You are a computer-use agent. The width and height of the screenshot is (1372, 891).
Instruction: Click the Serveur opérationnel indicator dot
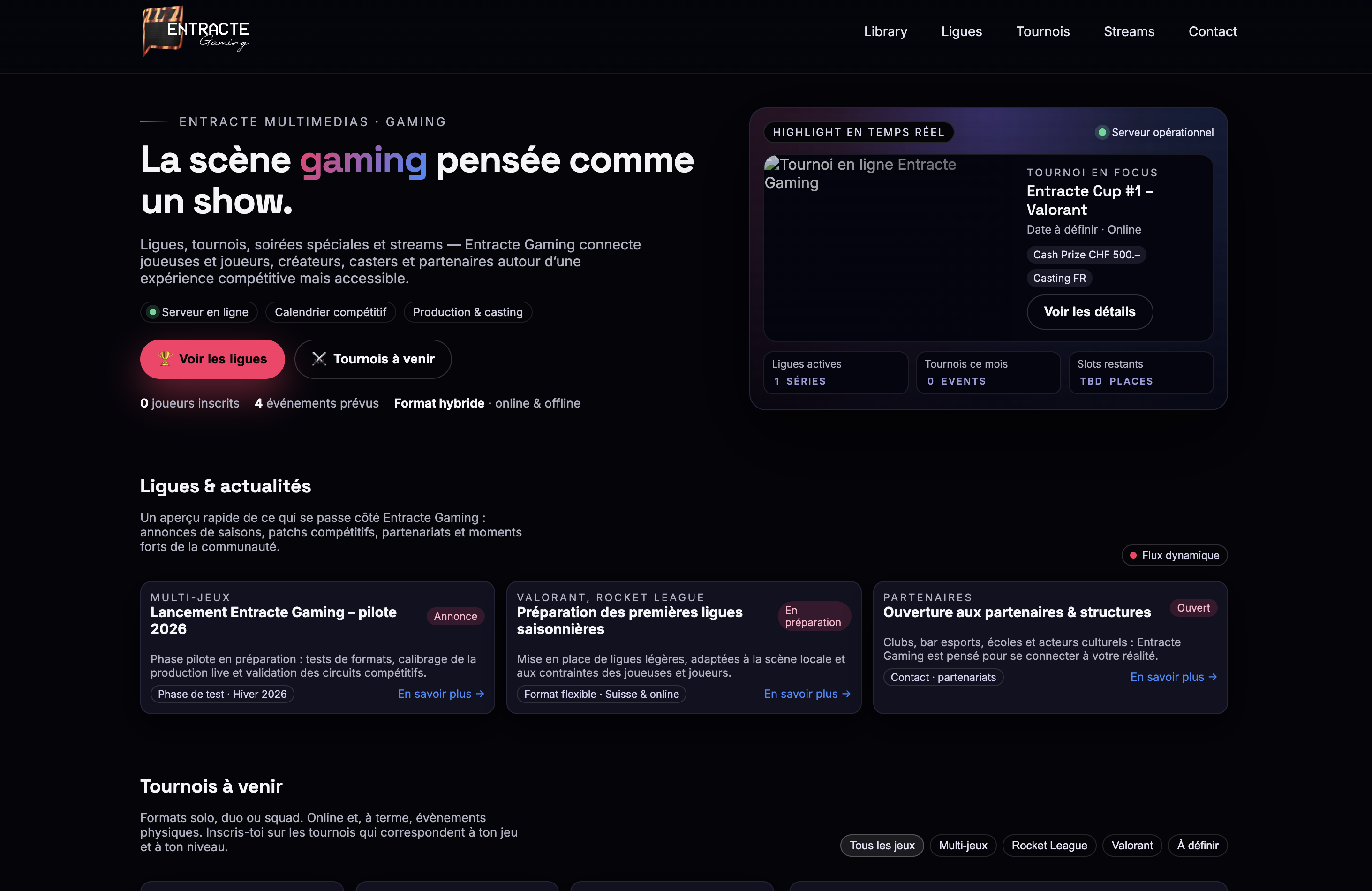(x=1101, y=132)
